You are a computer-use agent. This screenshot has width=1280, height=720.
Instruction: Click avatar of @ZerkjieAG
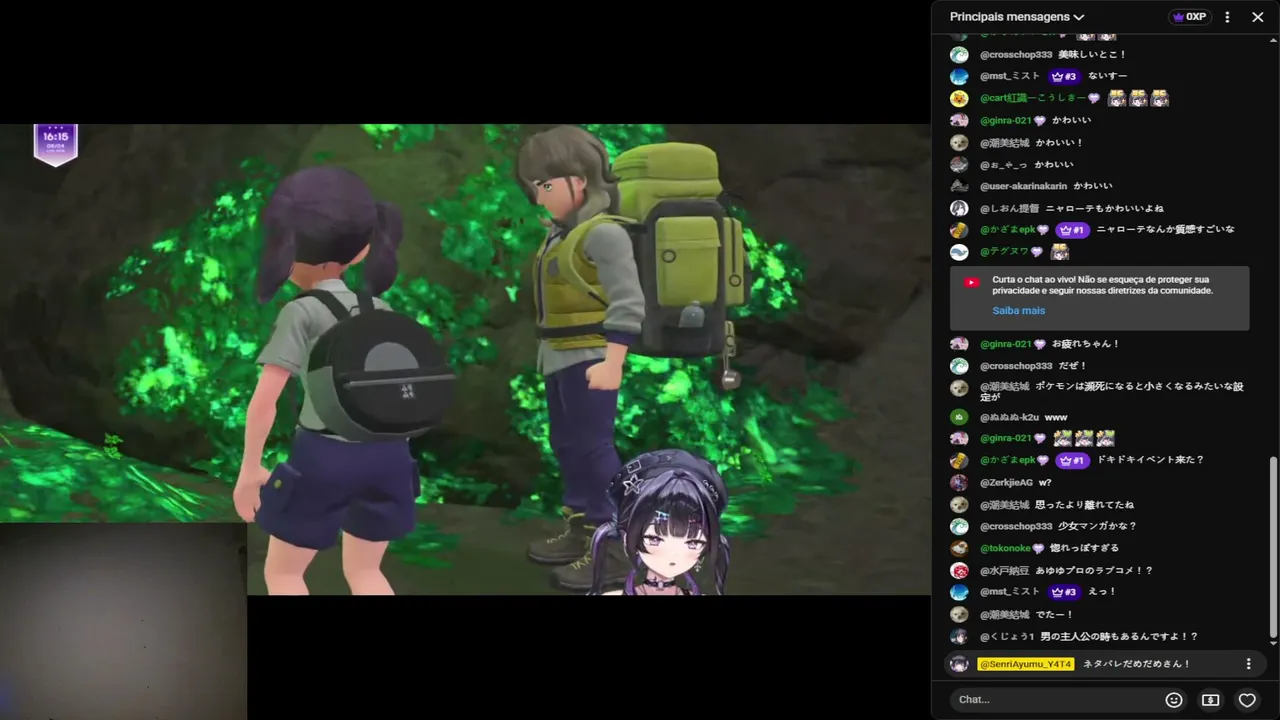(959, 483)
